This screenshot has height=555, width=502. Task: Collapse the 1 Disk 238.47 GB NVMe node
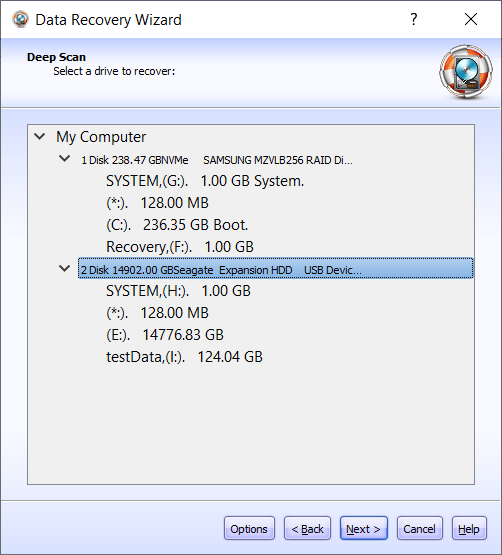coord(64,159)
